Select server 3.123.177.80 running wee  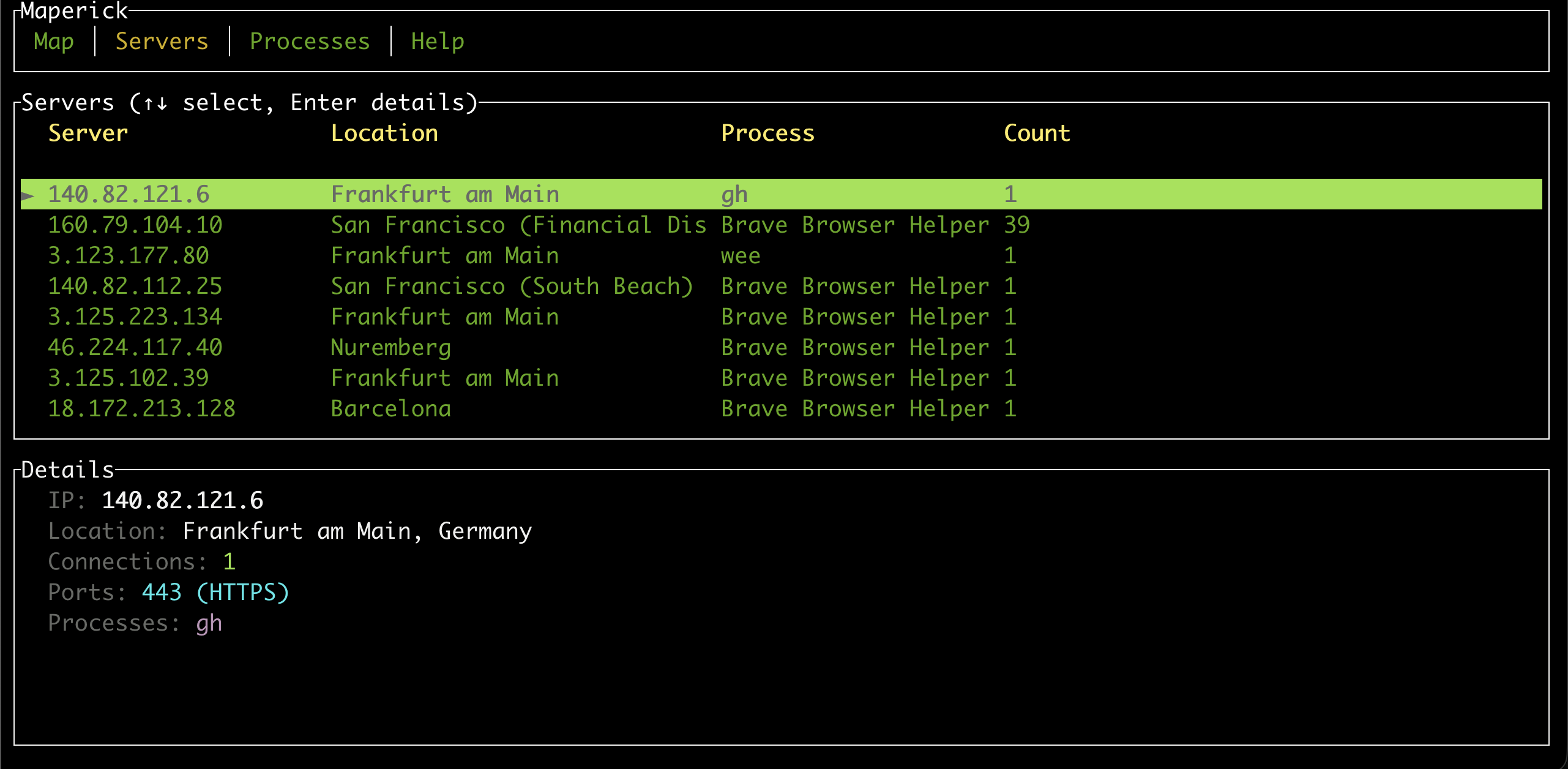(x=129, y=255)
